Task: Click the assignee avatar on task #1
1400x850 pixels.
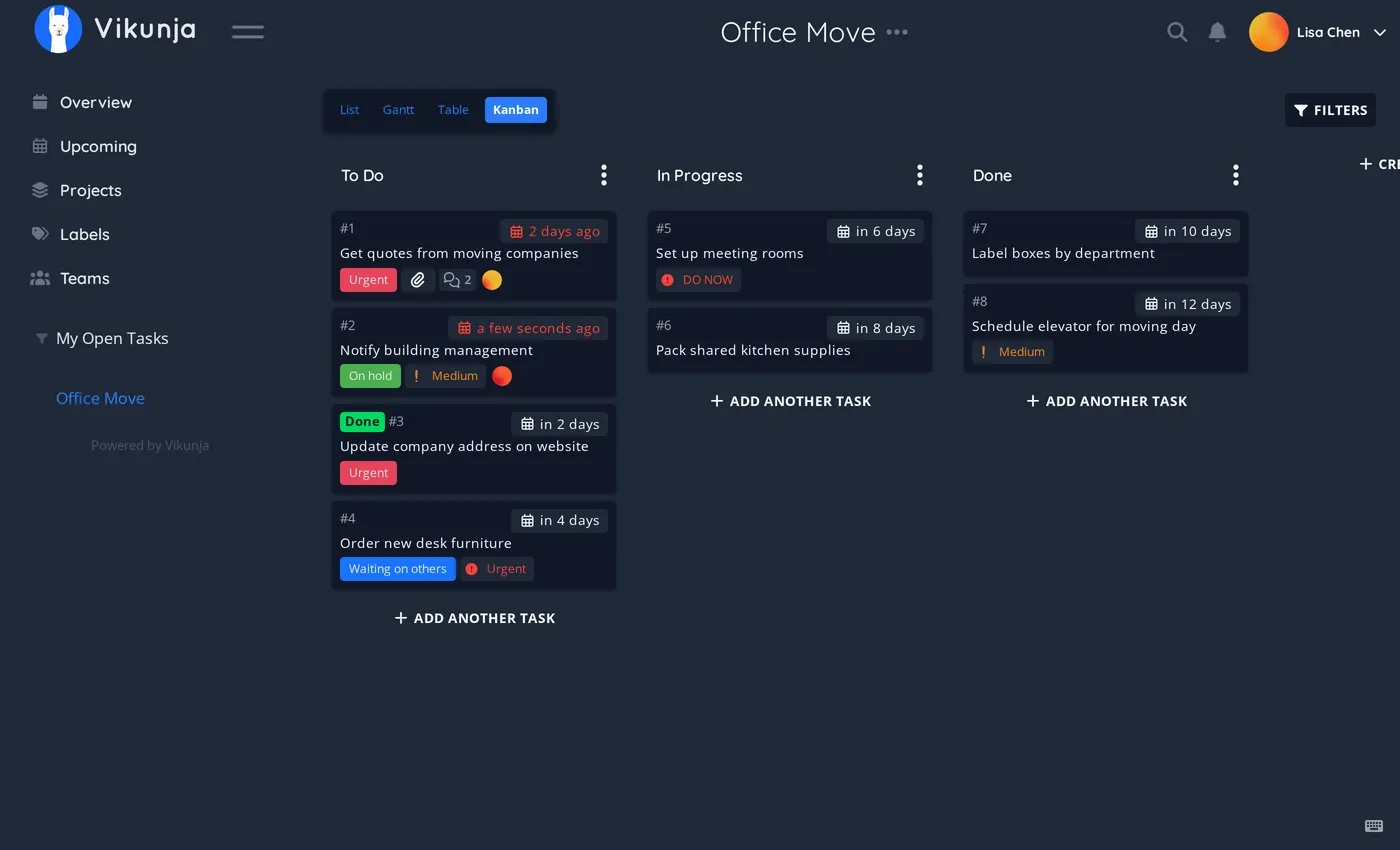Action: click(x=492, y=280)
